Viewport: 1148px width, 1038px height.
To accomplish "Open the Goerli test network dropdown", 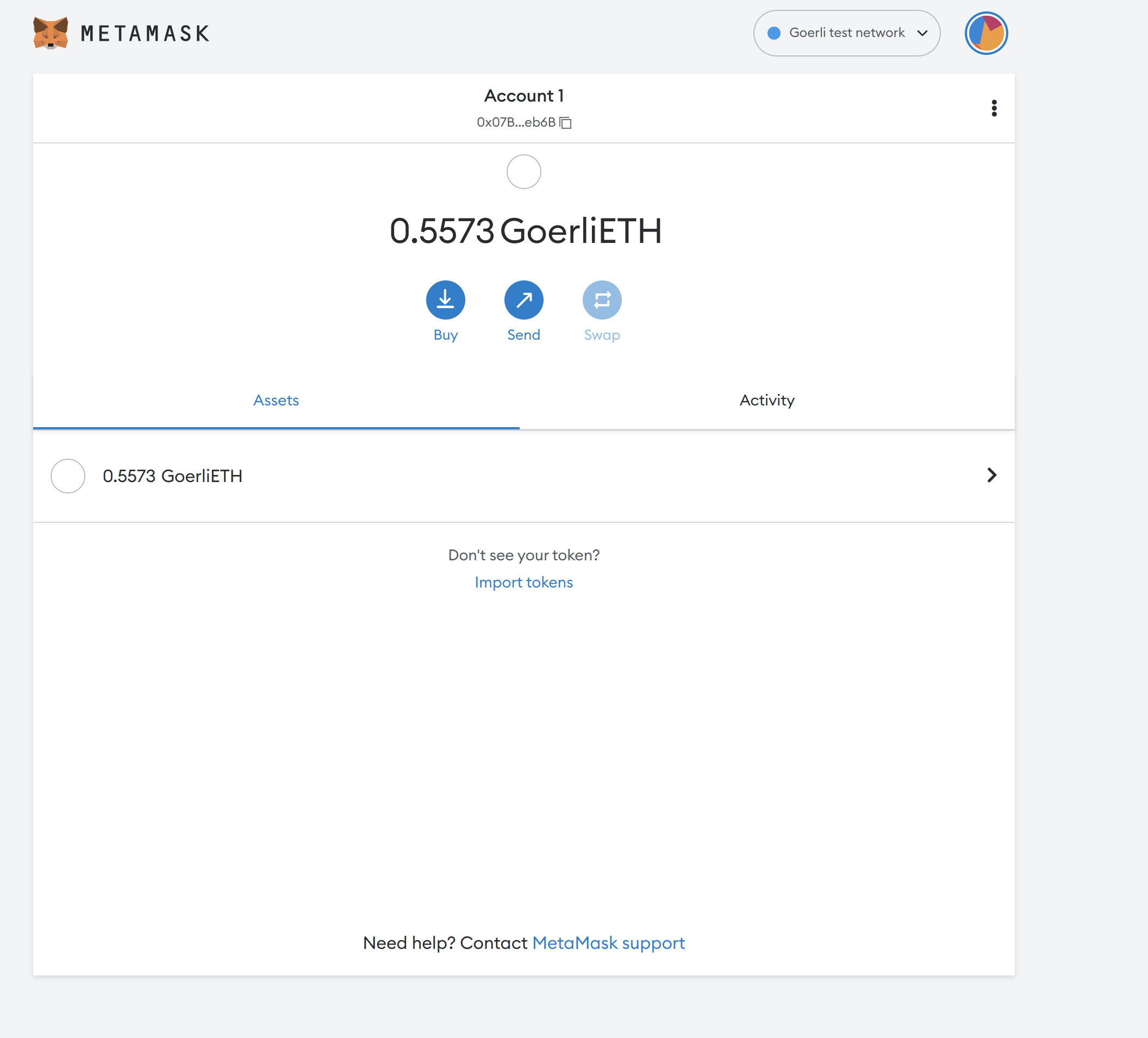I will pos(846,33).
